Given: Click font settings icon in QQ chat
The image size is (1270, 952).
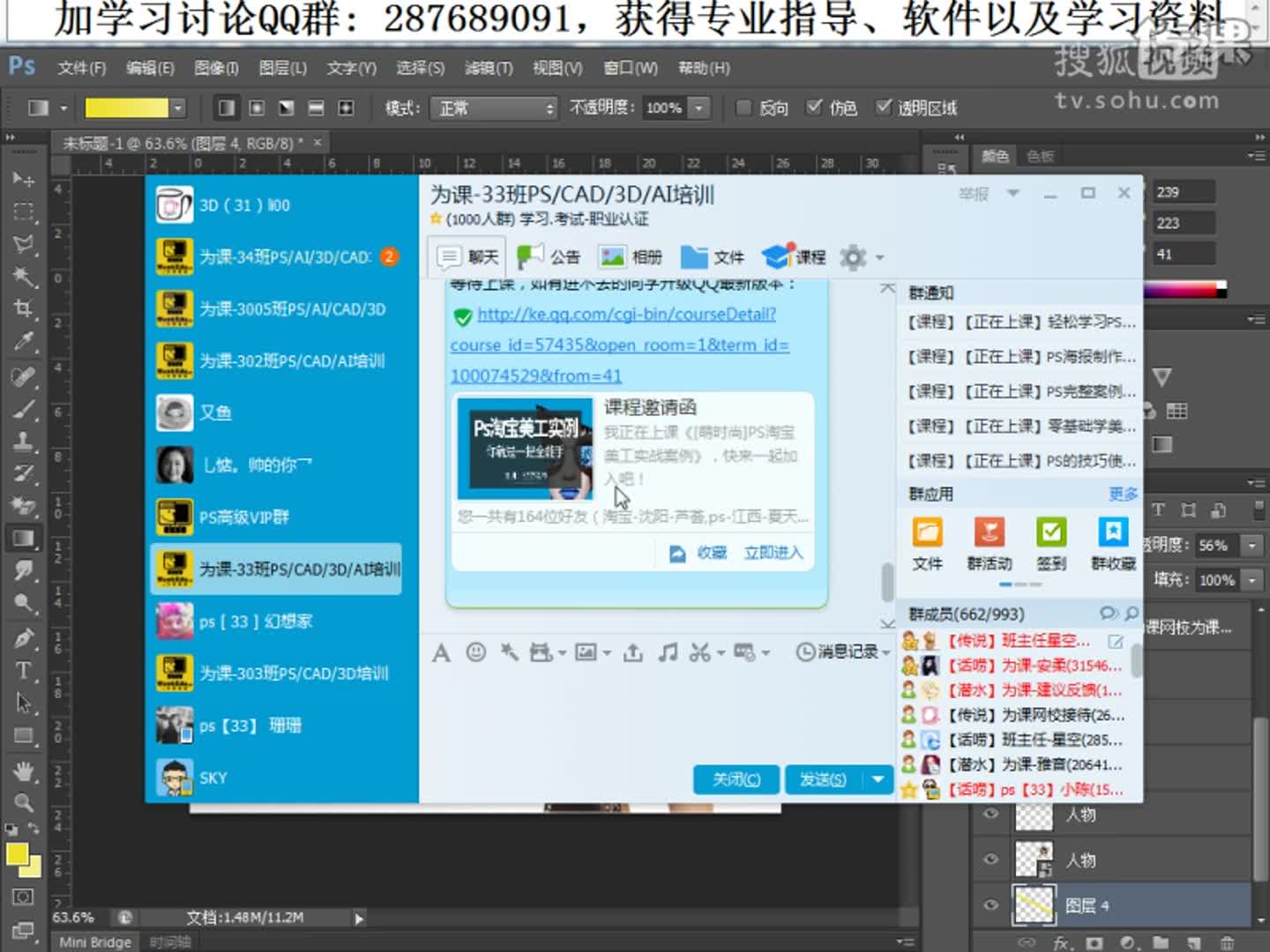Looking at the screenshot, I should coord(442,652).
